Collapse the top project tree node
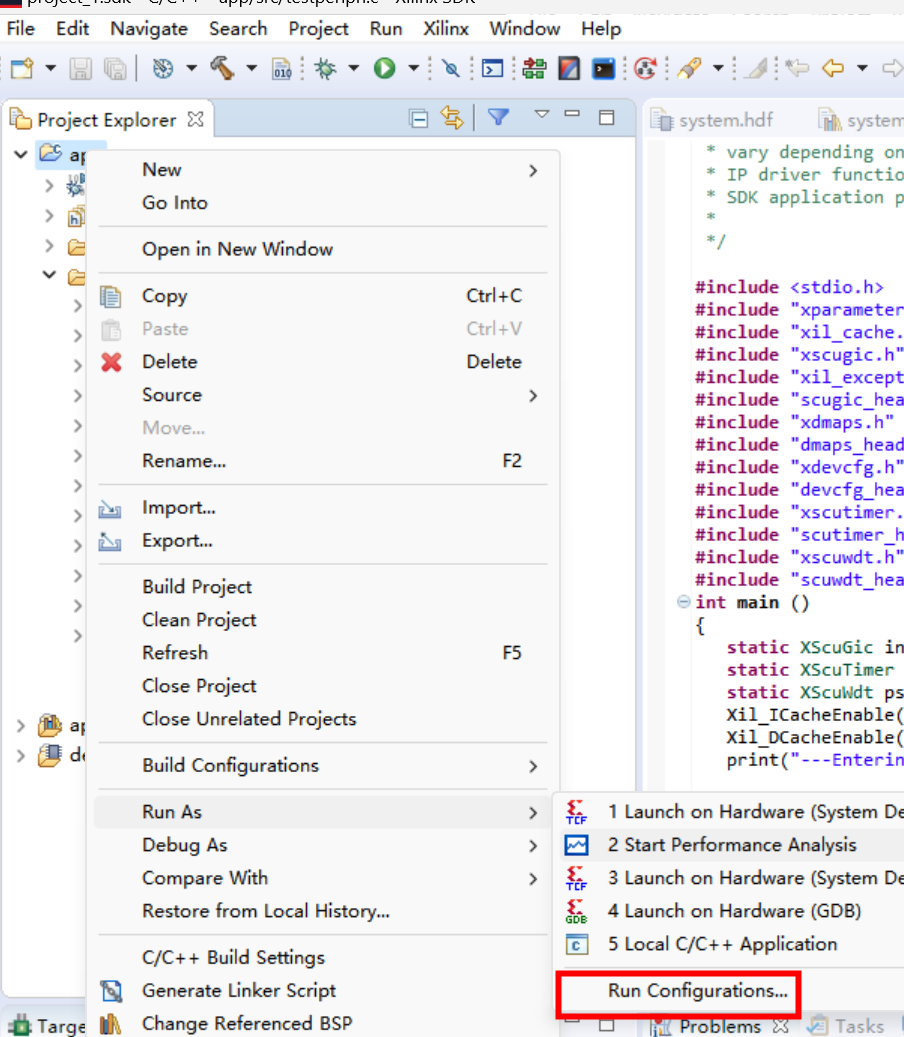 [21, 155]
